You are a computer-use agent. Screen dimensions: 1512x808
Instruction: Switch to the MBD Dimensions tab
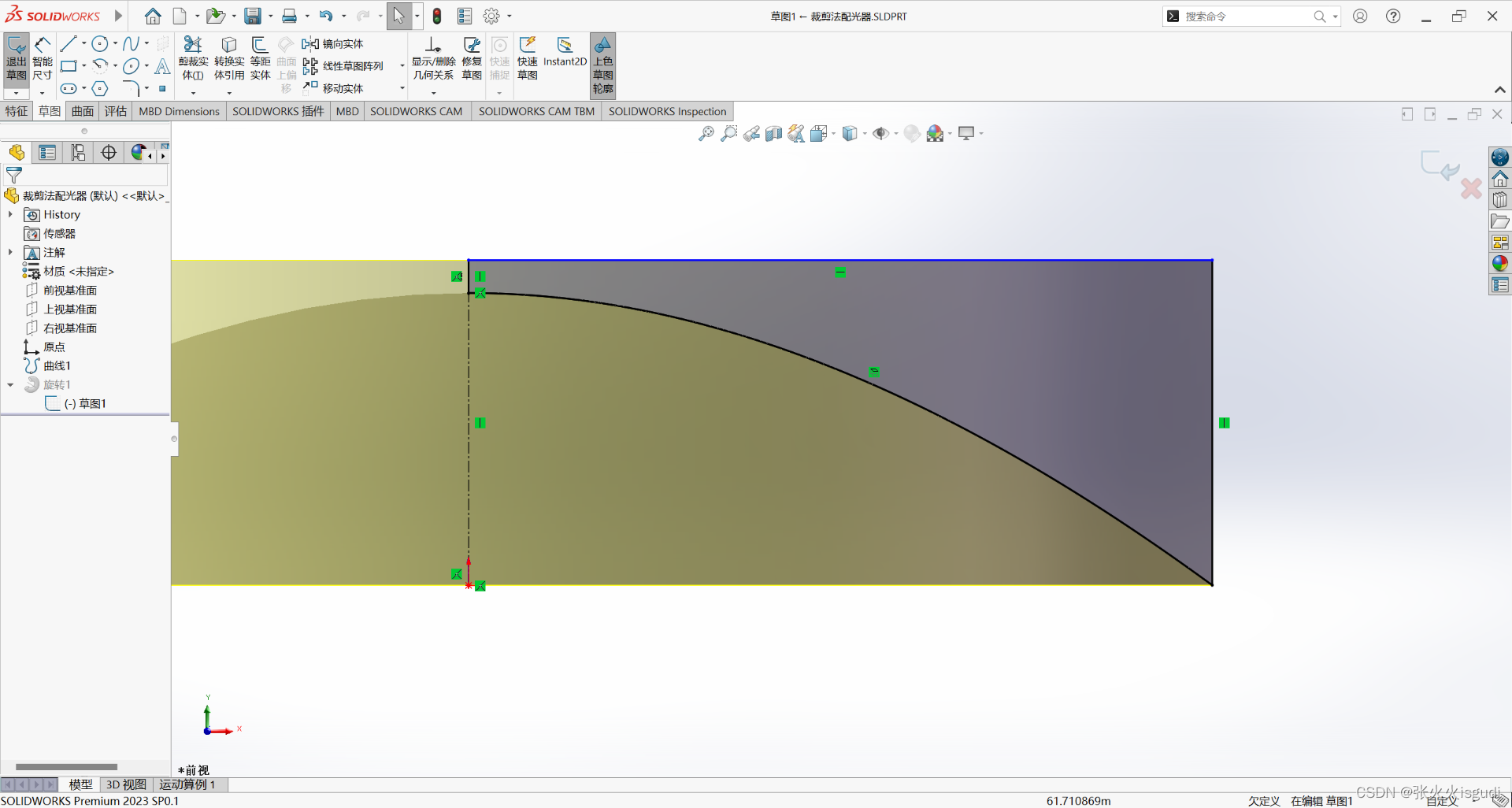click(x=180, y=111)
